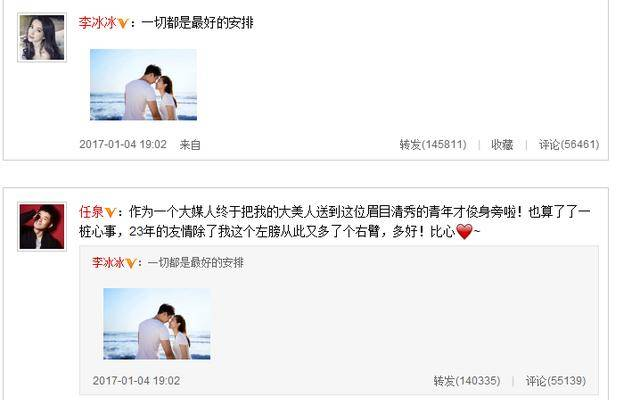Click the red heart emoji in Ren Quan's post

[464, 232]
